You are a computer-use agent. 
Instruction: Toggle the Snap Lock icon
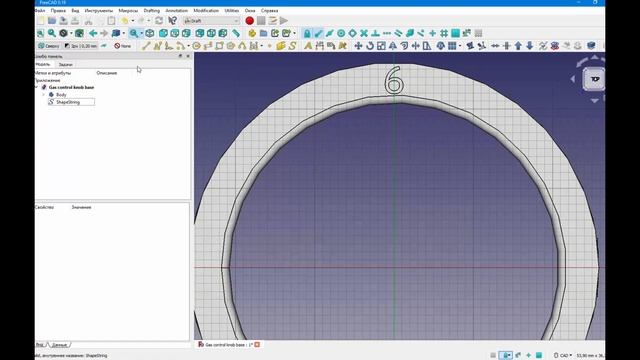307,33
